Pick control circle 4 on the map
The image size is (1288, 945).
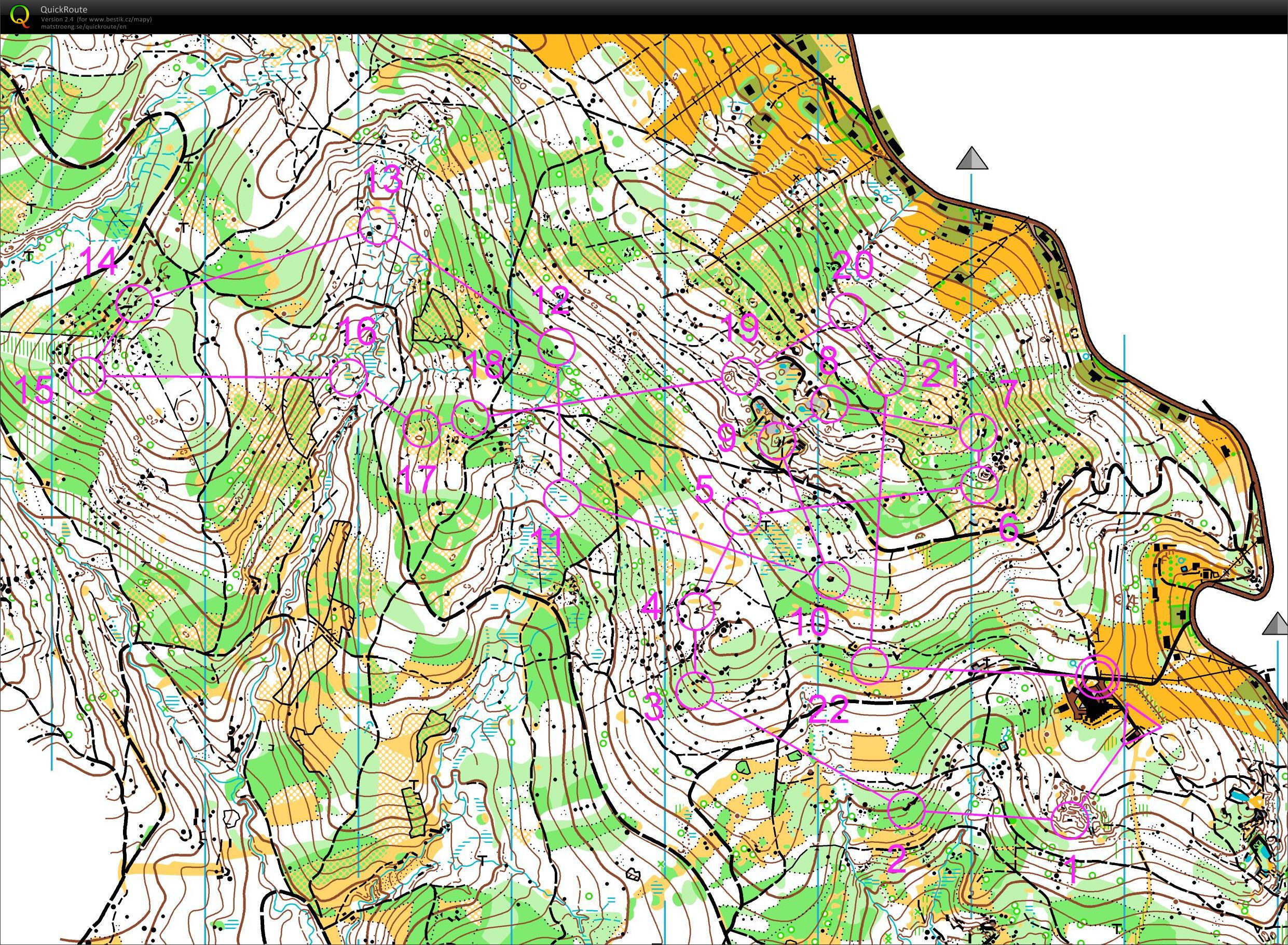(x=696, y=611)
